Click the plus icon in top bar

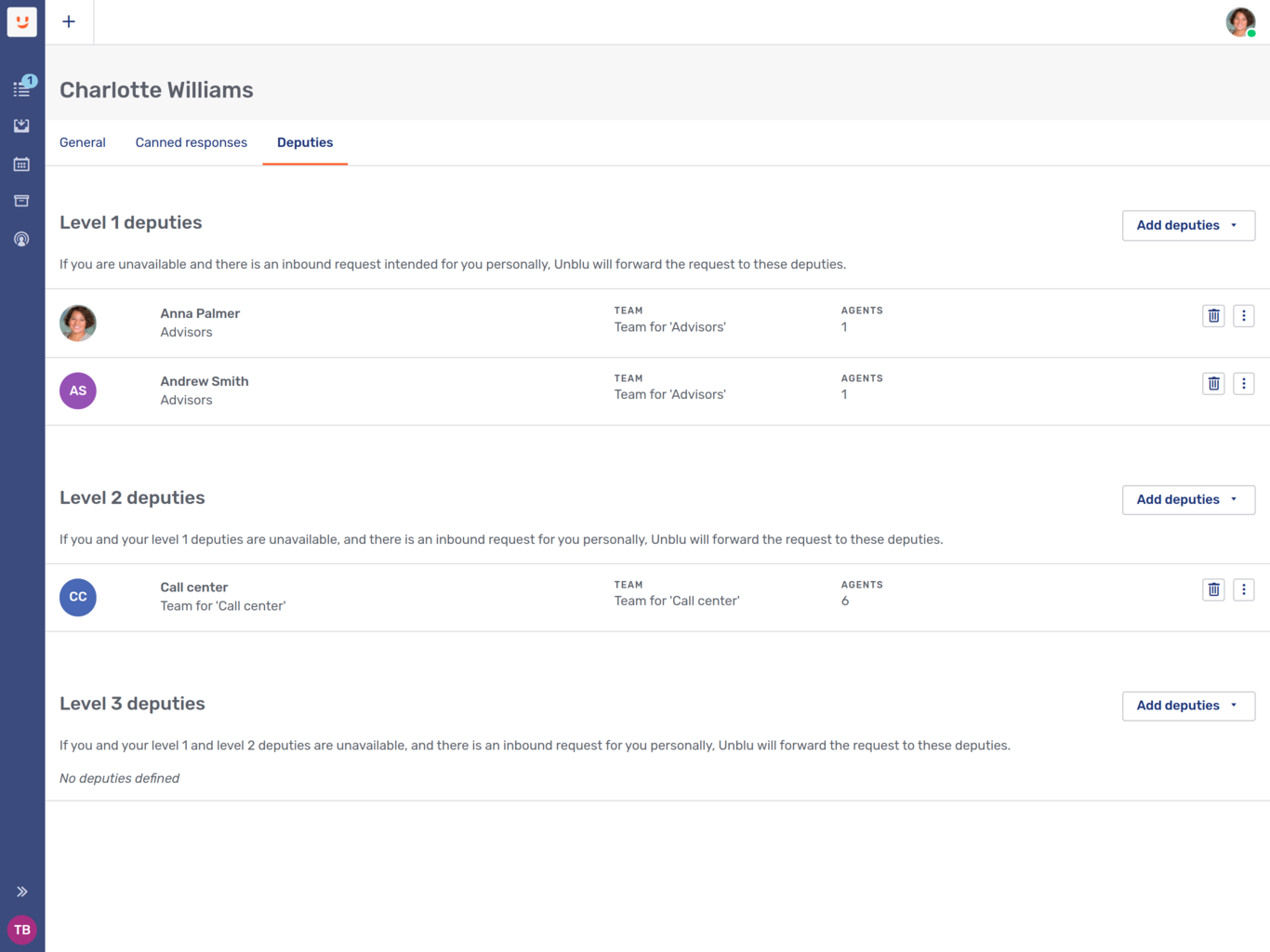pos(69,21)
